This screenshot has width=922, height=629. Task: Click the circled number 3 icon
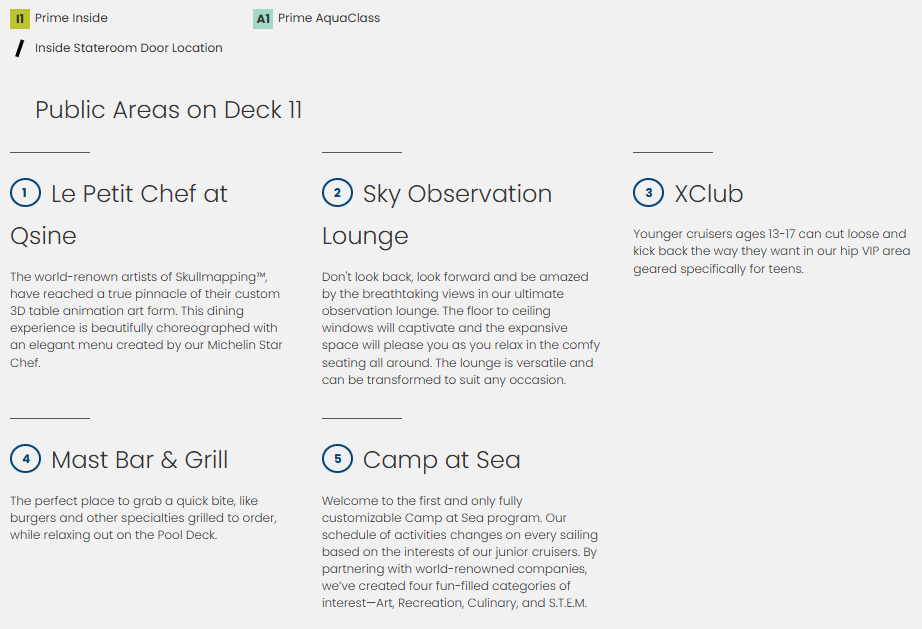point(648,193)
